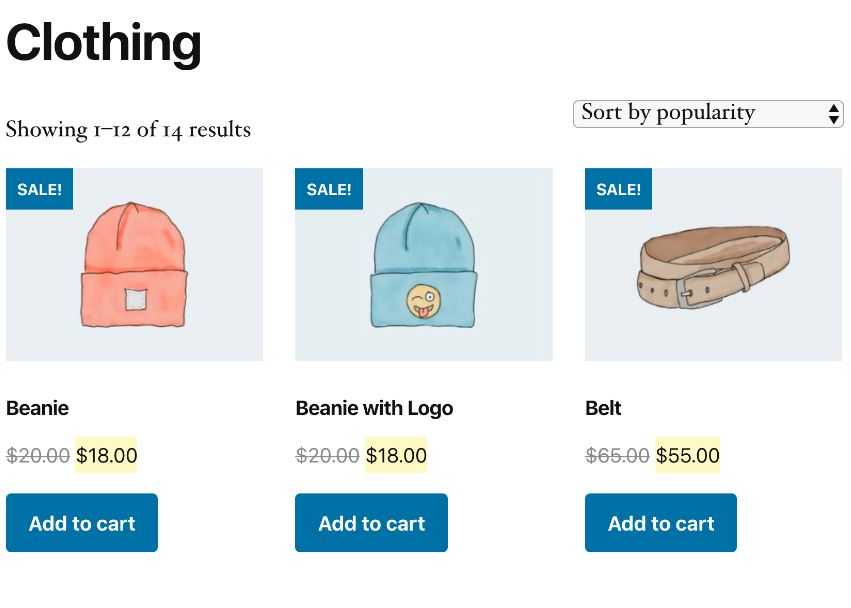
Task: Add Beanie with Logo to cart
Action: (371, 523)
